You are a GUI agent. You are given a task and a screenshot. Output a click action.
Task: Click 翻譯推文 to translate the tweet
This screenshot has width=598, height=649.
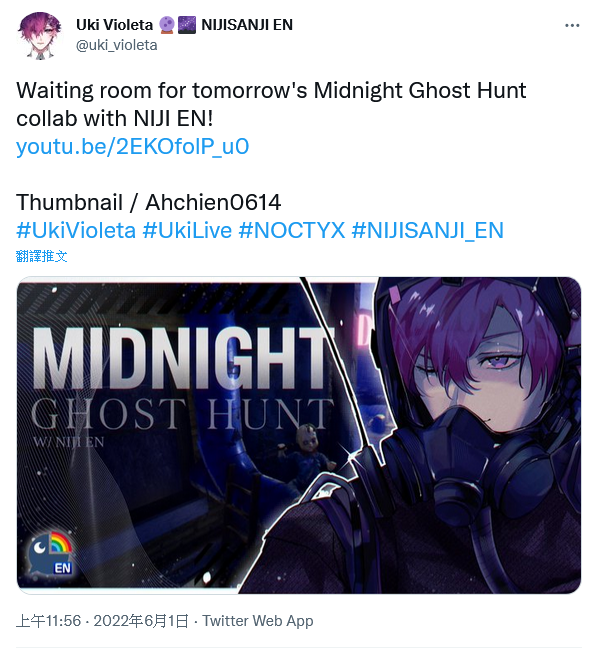pyautogui.click(x=41, y=256)
